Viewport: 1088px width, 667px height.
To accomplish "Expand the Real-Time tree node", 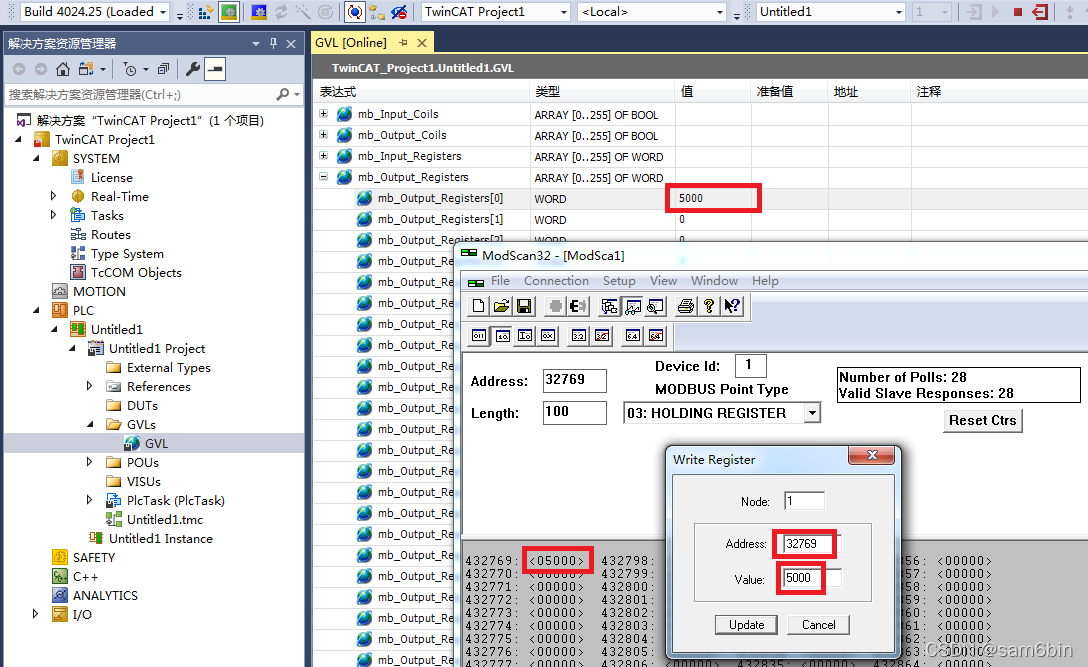I will coord(53,196).
